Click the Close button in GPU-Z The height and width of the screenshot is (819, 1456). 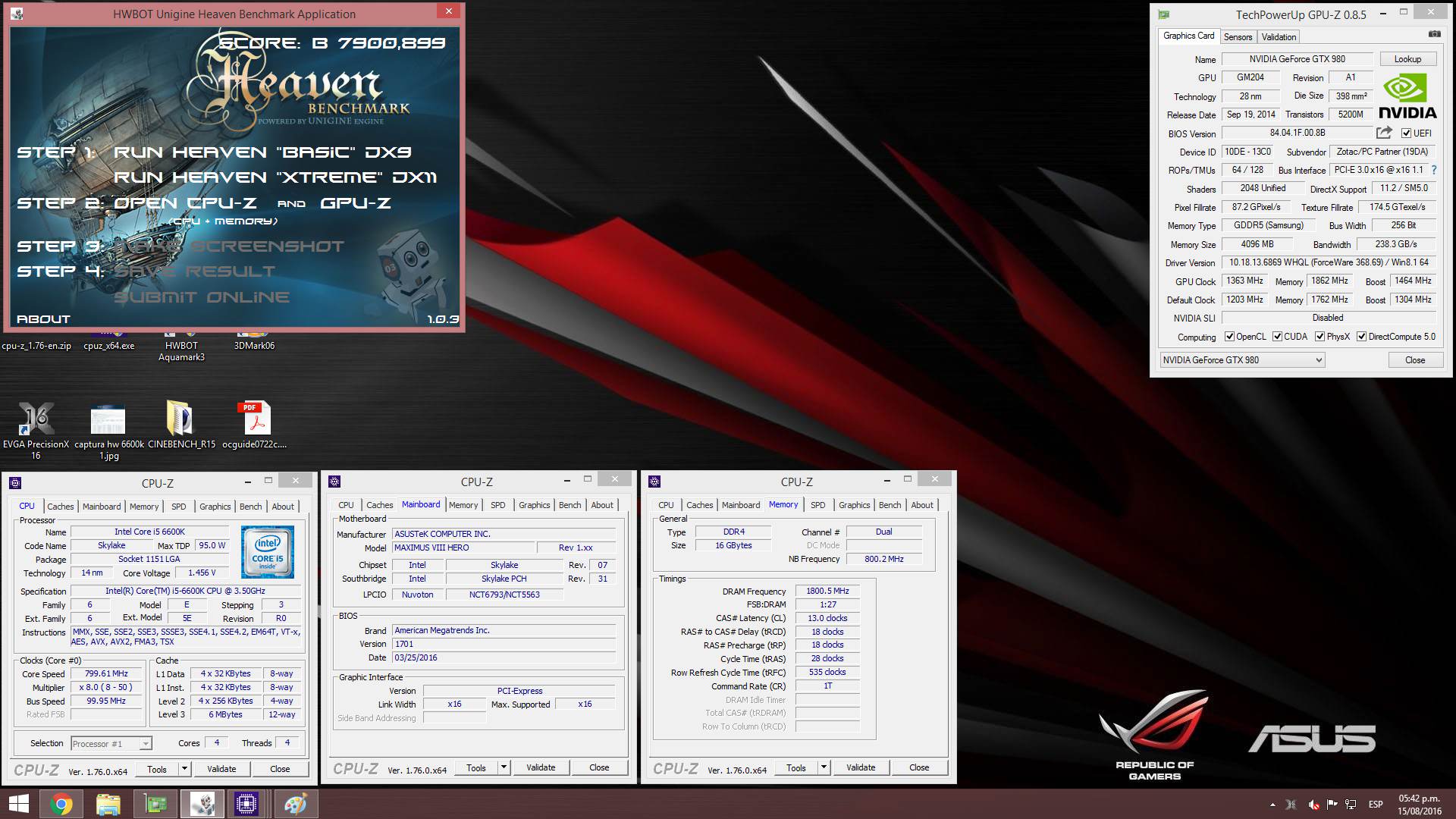tap(1415, 360)
